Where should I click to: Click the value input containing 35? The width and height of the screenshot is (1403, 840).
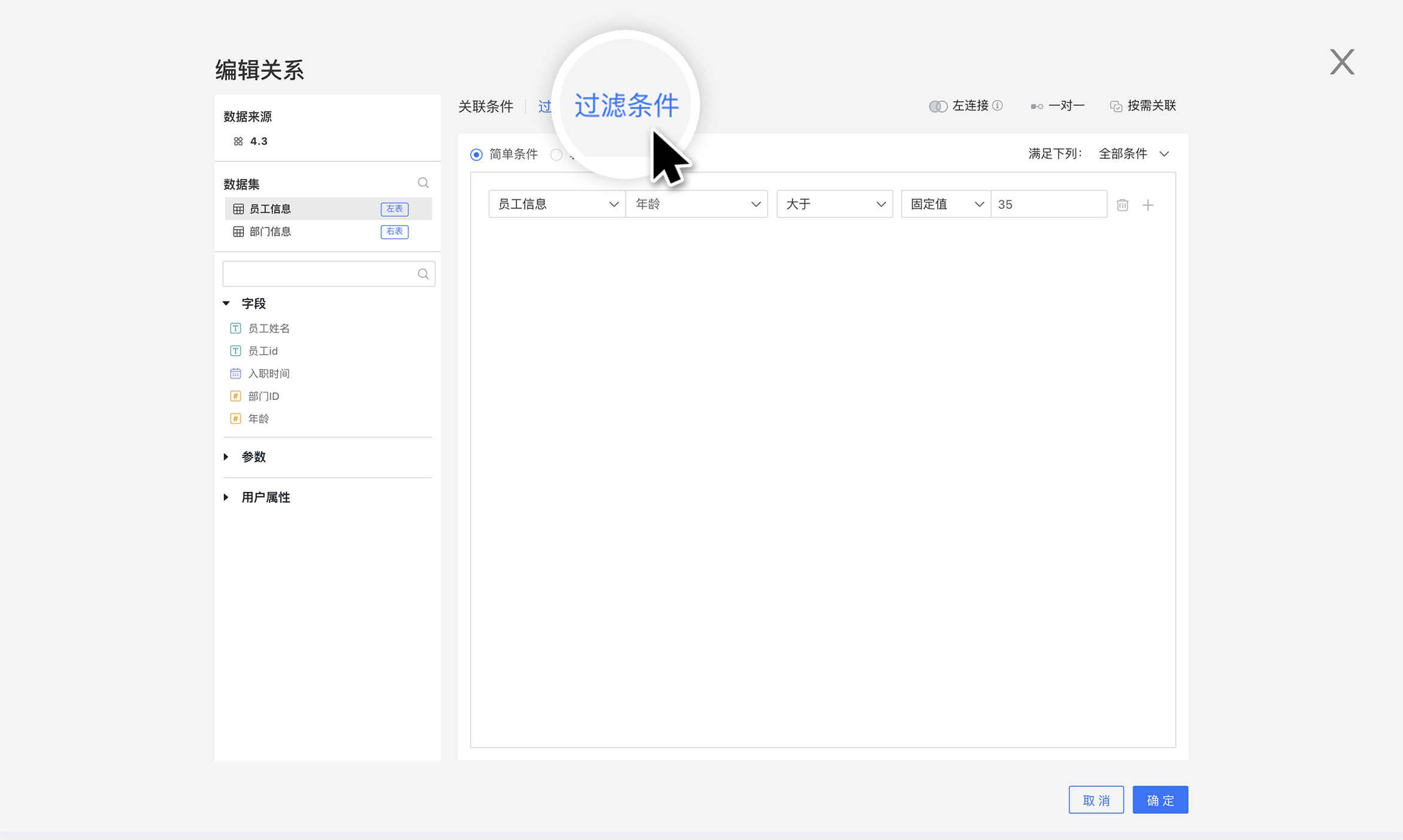coord(1049,204)
